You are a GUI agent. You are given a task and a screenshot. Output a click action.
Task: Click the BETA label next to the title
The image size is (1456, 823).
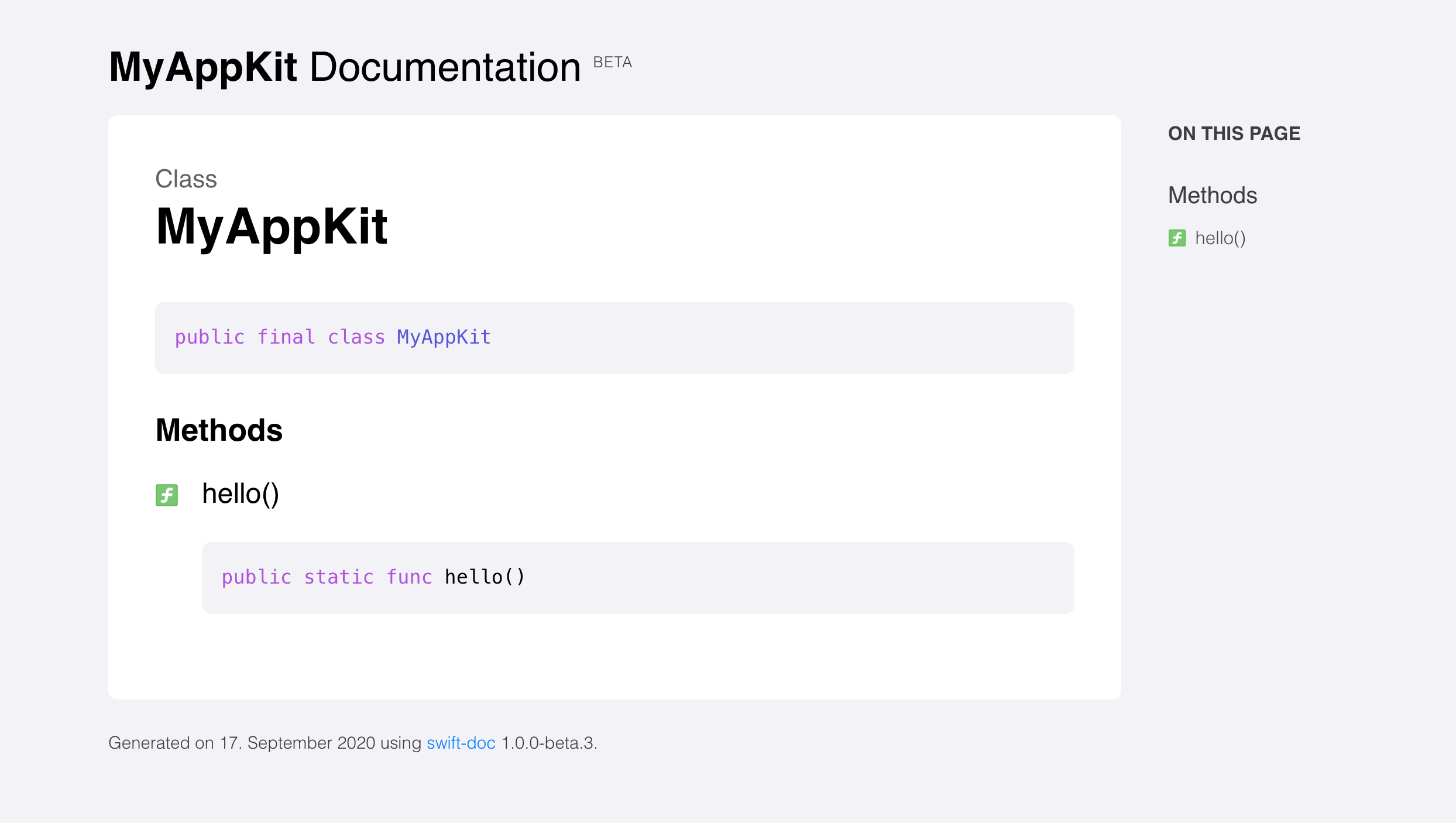[612, 61]
